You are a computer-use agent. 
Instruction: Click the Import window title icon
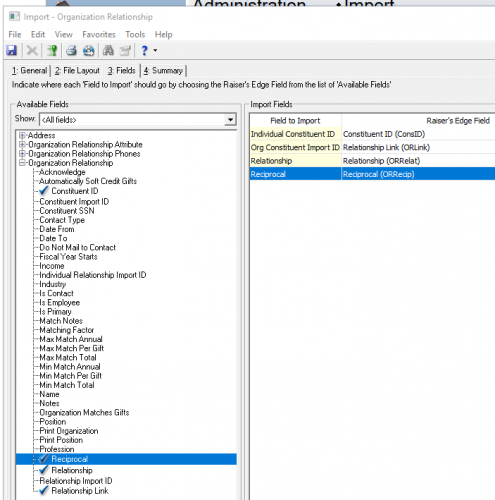pos(14,16)
